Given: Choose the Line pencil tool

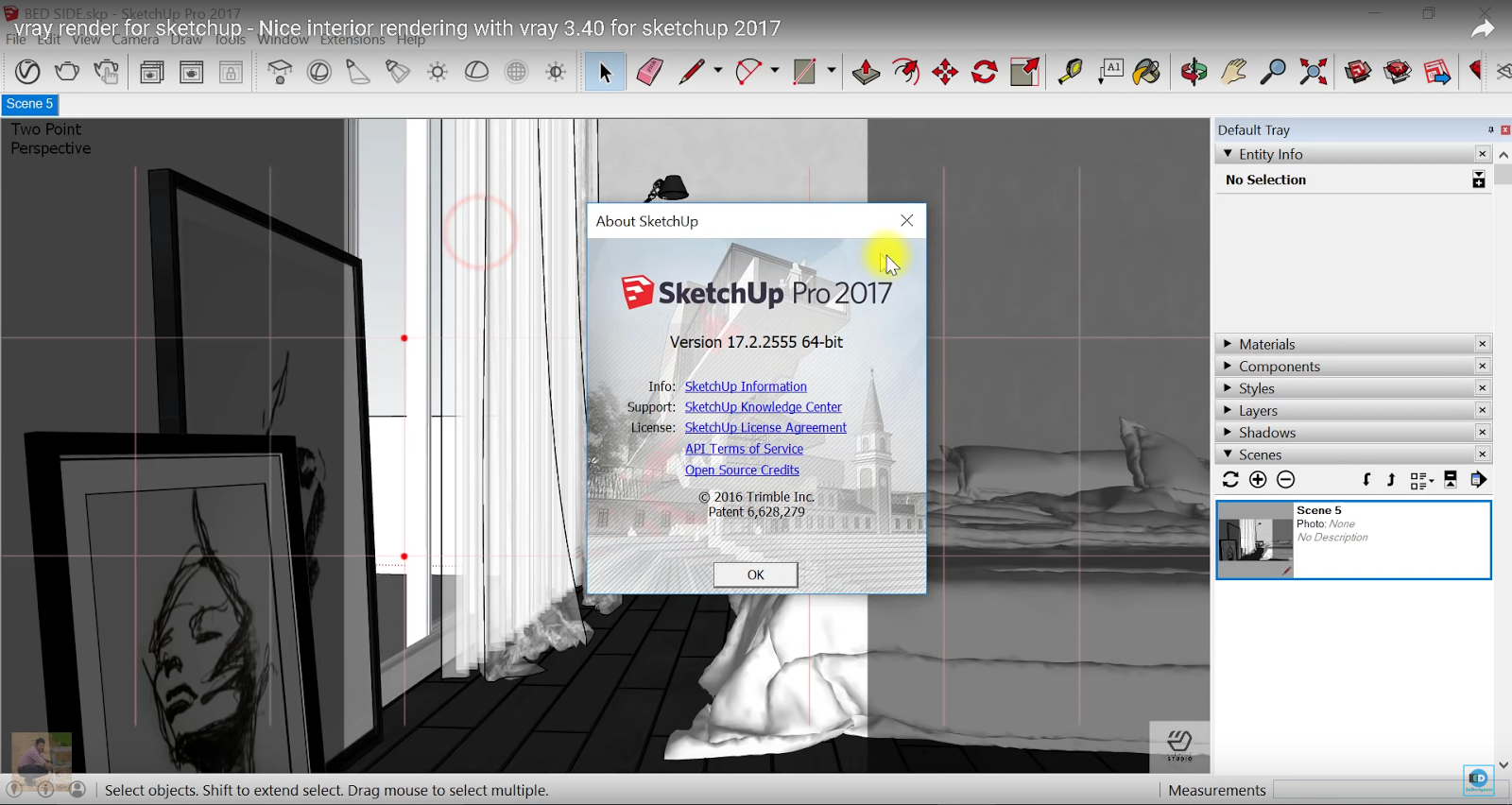Looking at the screenshot, I should [x=692, y=72].
